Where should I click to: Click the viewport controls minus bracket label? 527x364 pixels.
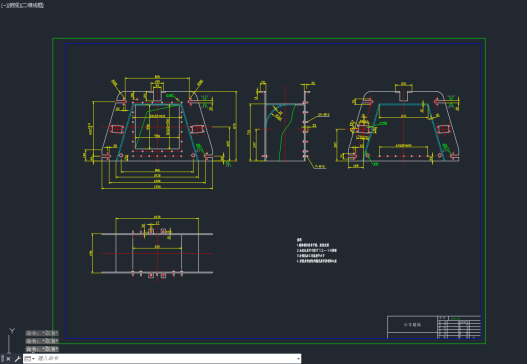[3, 5]
